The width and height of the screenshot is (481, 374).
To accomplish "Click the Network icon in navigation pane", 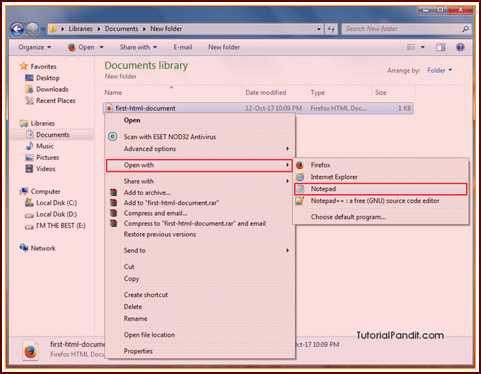I will (24, 248).
